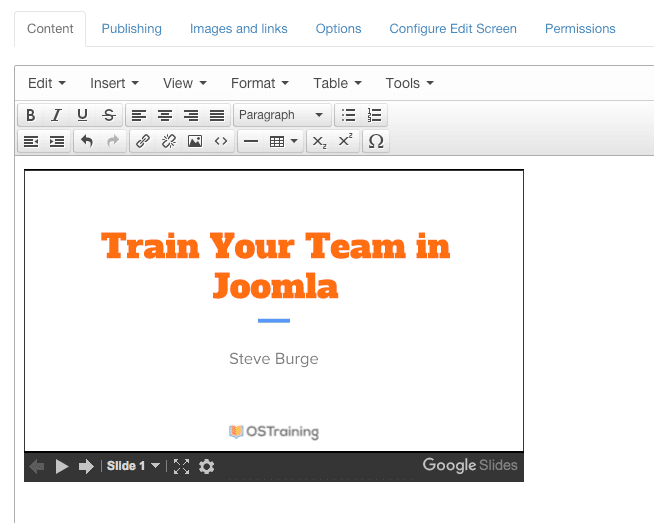Open the Configure Edit Screen tab

453,29
